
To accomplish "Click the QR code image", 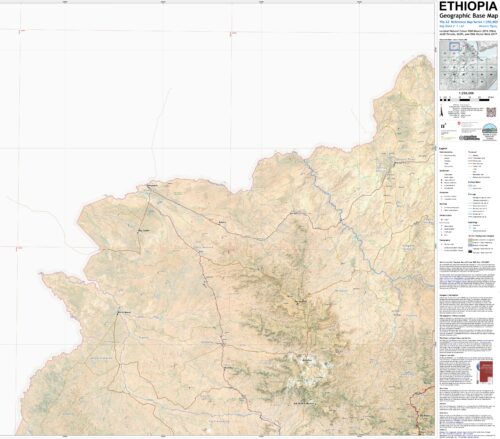I will [x=491, y=112].
